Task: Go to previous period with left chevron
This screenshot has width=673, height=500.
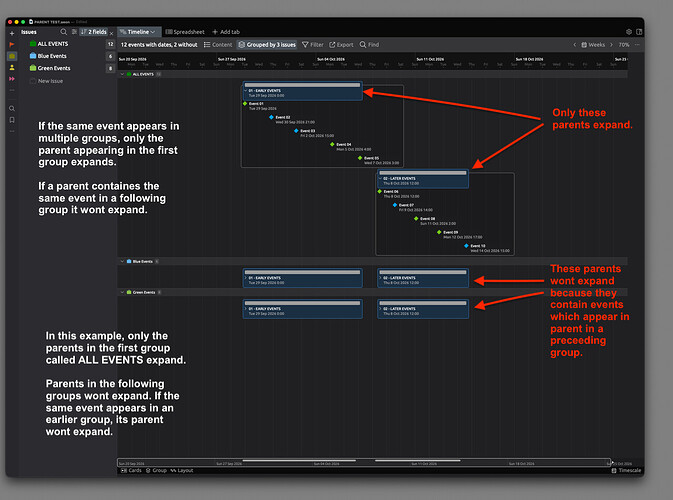Action: (575, 45)
